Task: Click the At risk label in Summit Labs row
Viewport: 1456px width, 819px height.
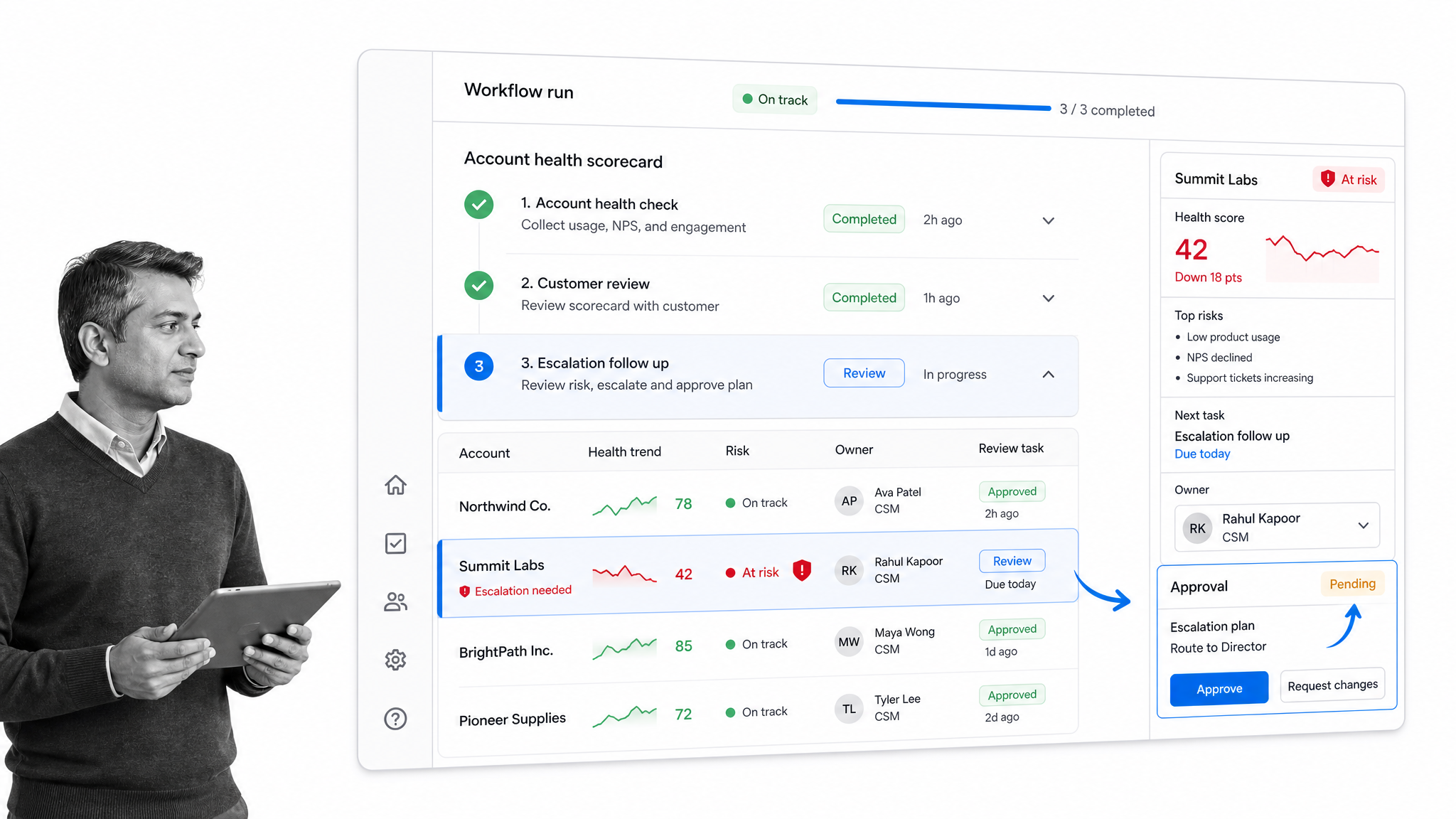Action: point(760,572)
